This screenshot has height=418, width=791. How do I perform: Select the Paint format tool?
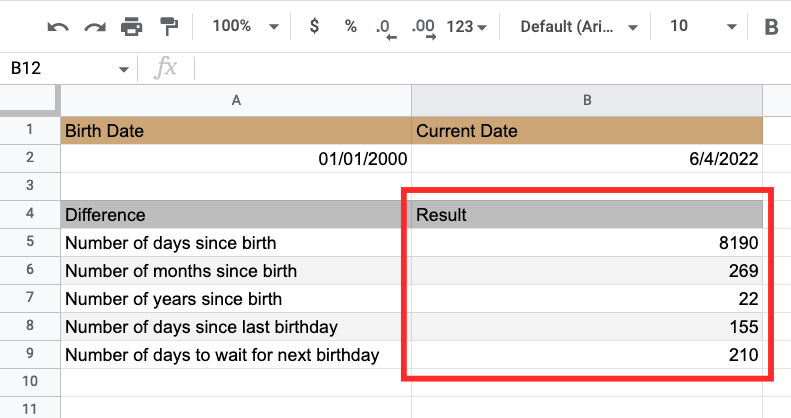coord(169,27)
